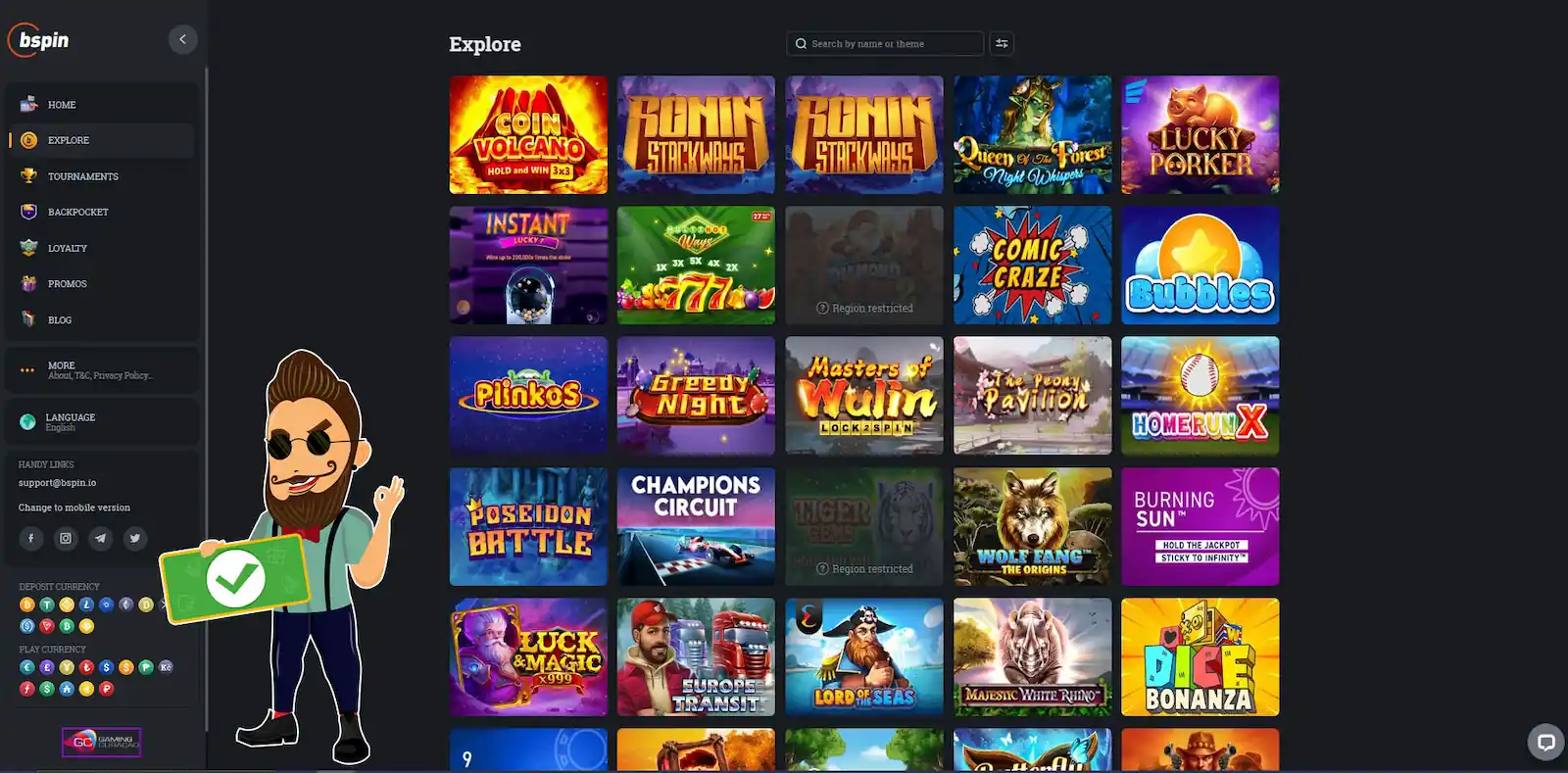Select the Litecoin deposit currency coin

(86, 604)
